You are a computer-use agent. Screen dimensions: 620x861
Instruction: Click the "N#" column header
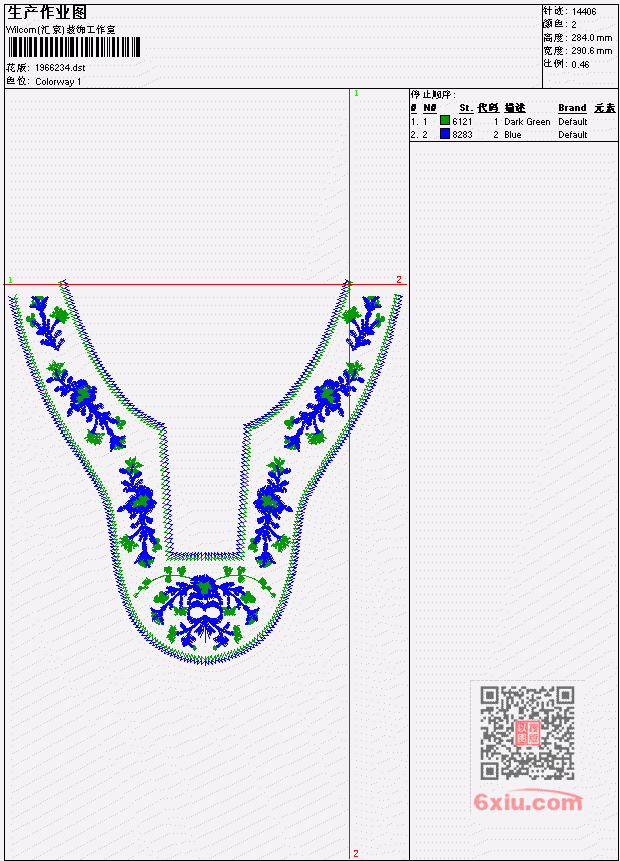click(429, 108)
